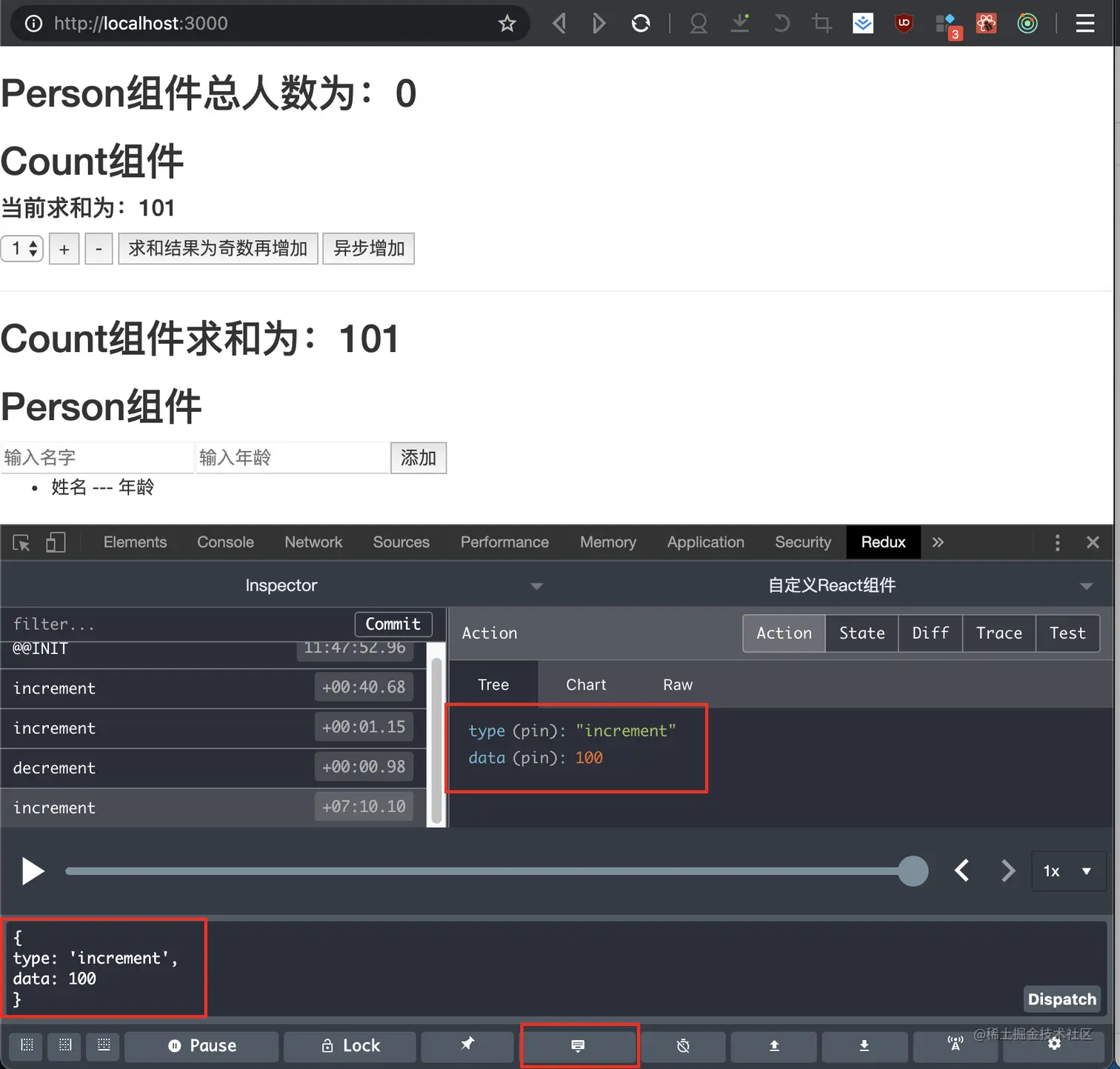Click the 添加 button
The width and height of the screenshot is (1120, 1069).
[x=419, y=458]
